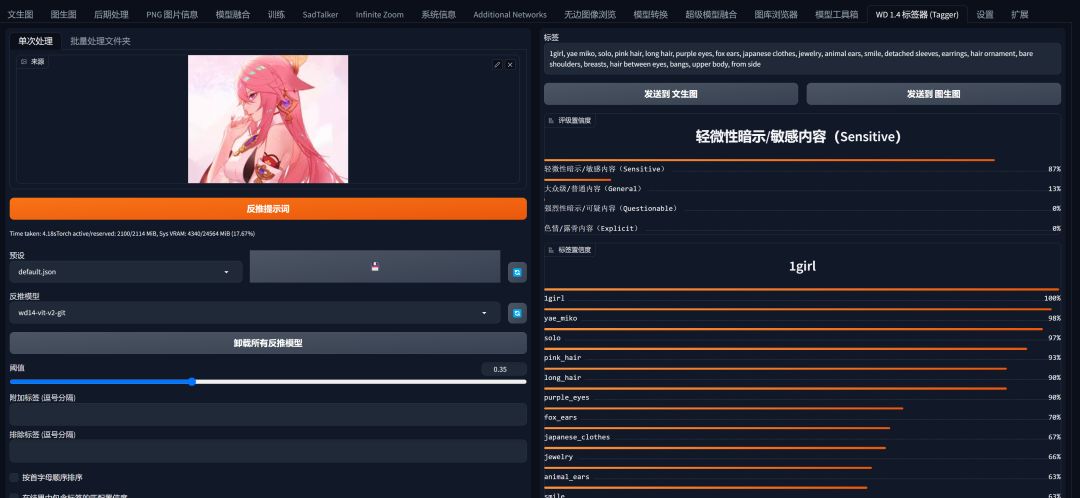Click the purple_eyes tag row
The image size is (1080, 498).
pyautogui.click(x=802, y=394)
